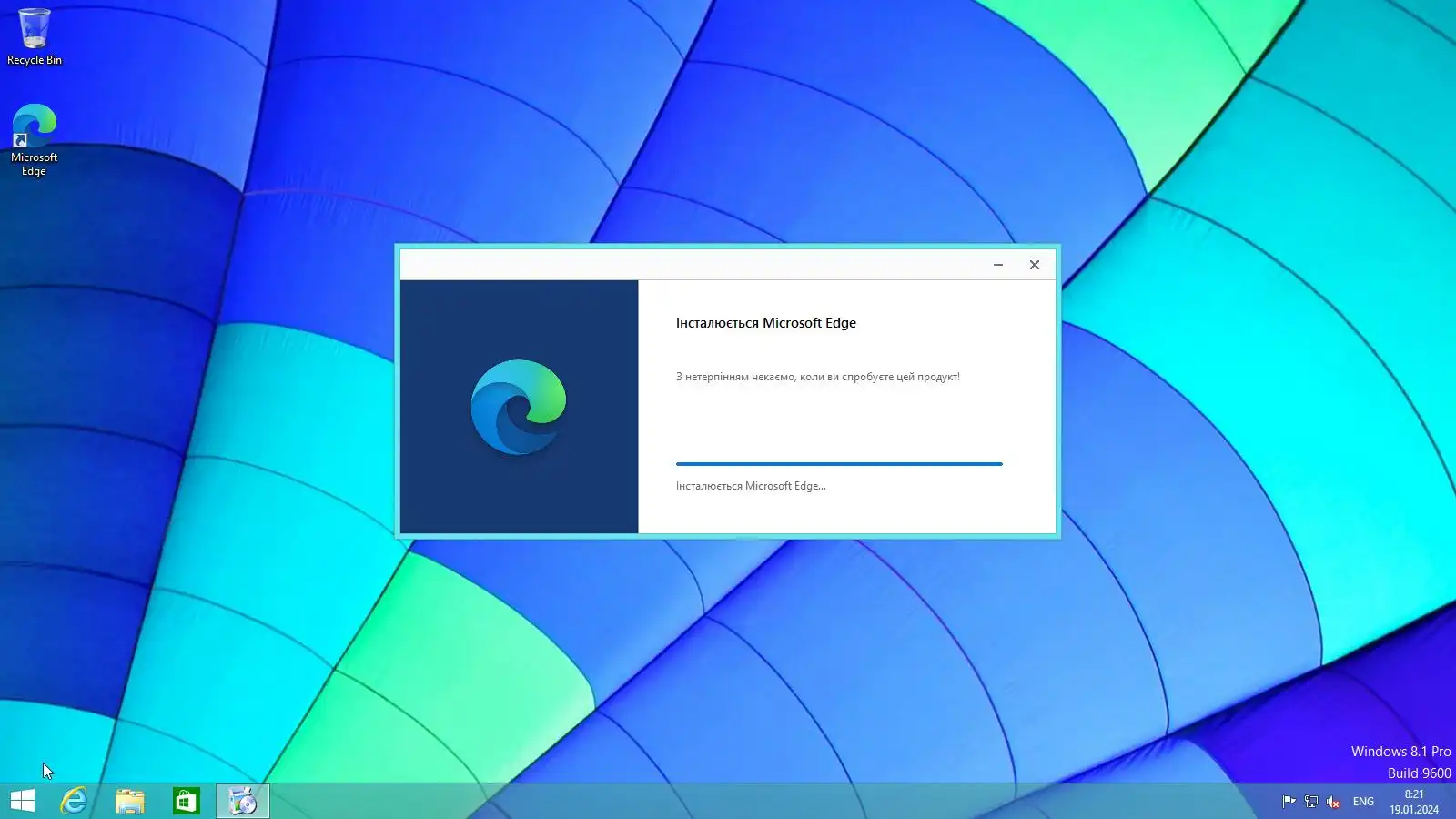The image size is (1456, 819).
Task: Close the Edge installer window
Action: 1035,265
